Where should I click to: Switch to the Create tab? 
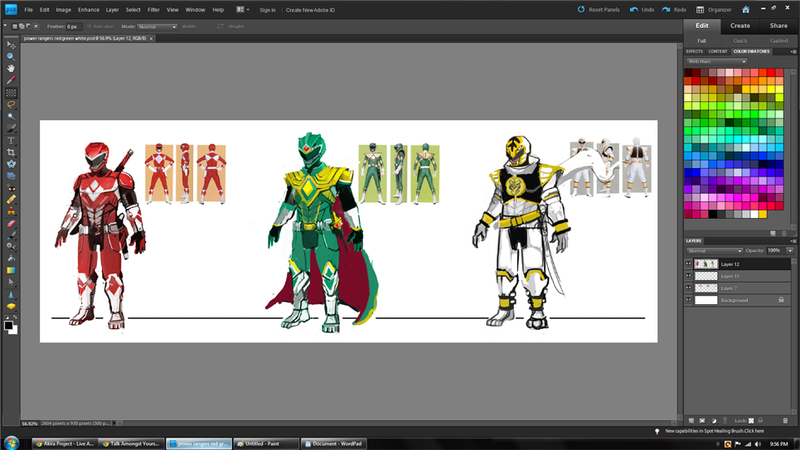(740, 26)
